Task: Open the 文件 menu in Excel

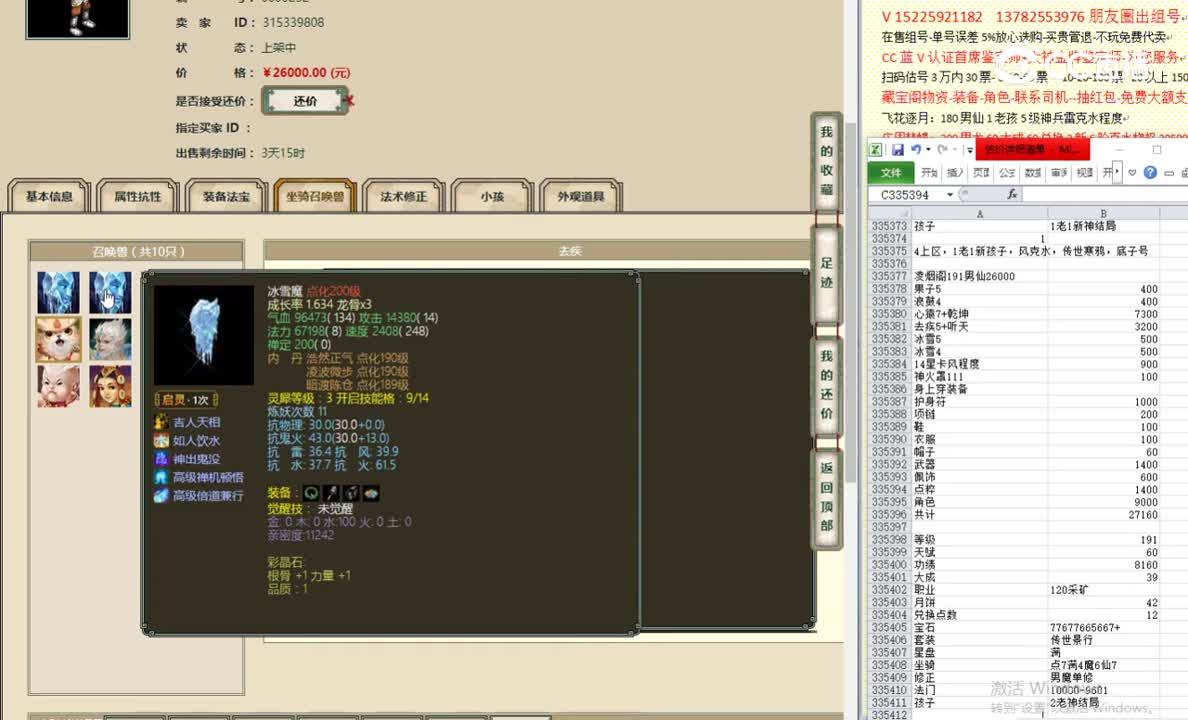Action: coord(891,172)
